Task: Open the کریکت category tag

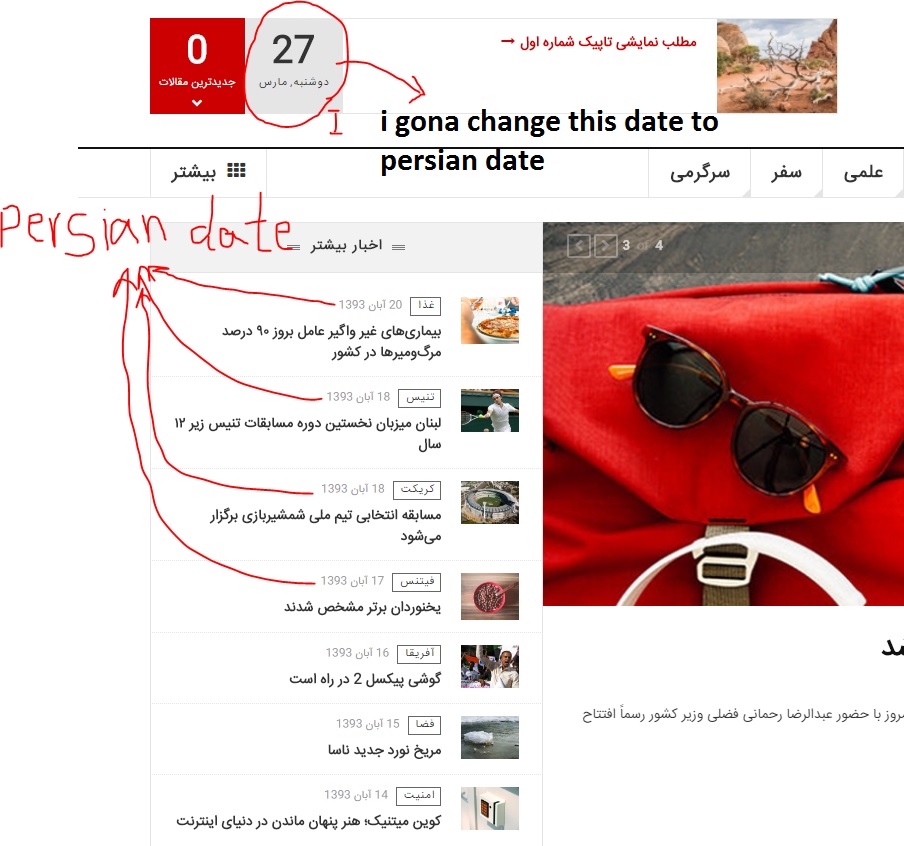Action: pos(417,490)
